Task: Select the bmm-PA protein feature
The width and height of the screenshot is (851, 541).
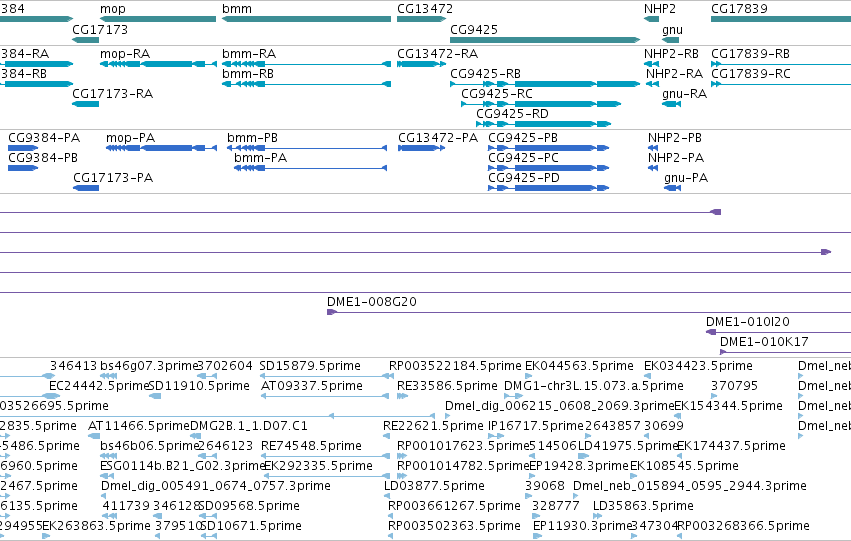Action: pos(310,168)
